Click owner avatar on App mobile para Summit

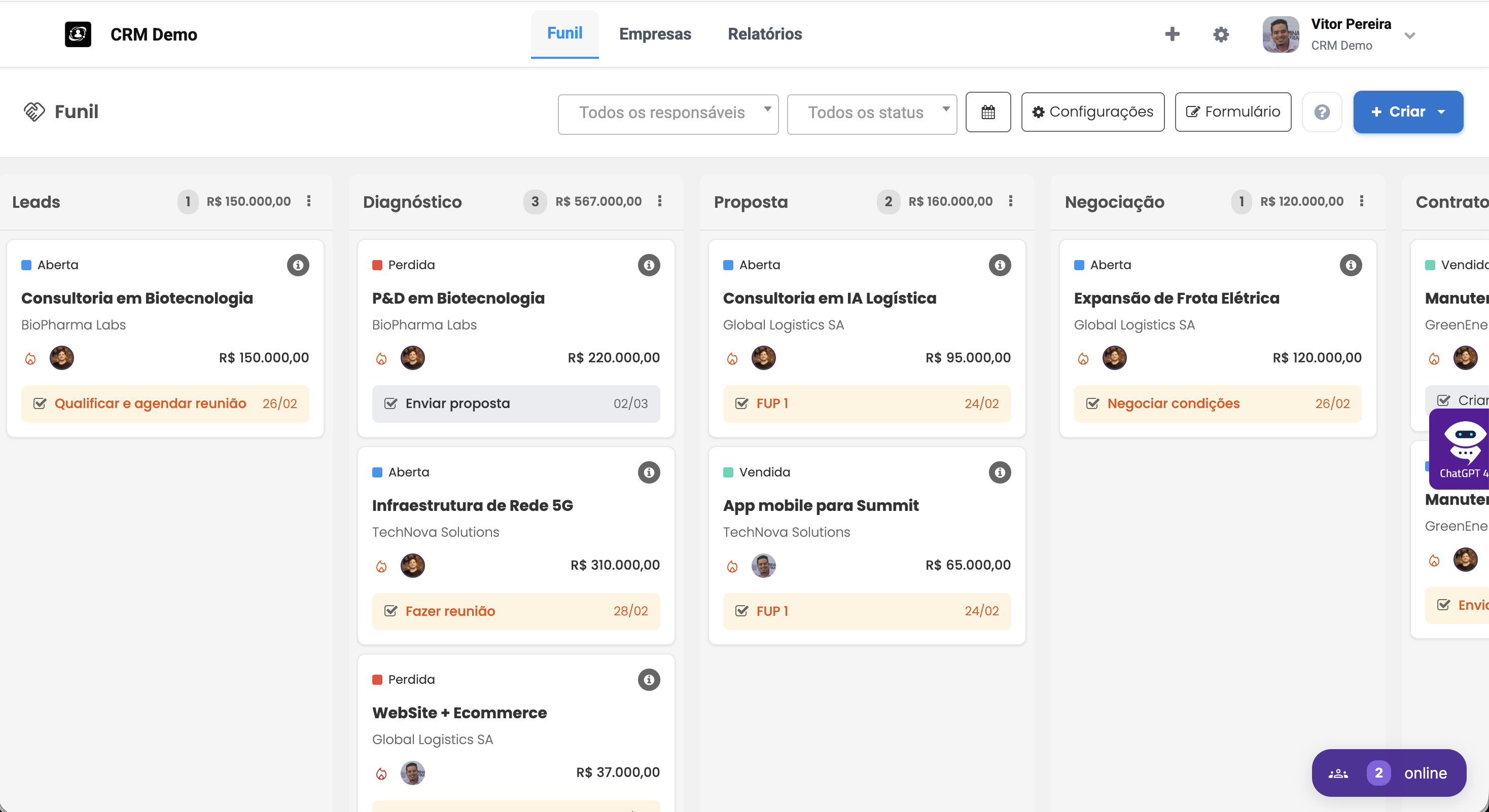point(764,565)
